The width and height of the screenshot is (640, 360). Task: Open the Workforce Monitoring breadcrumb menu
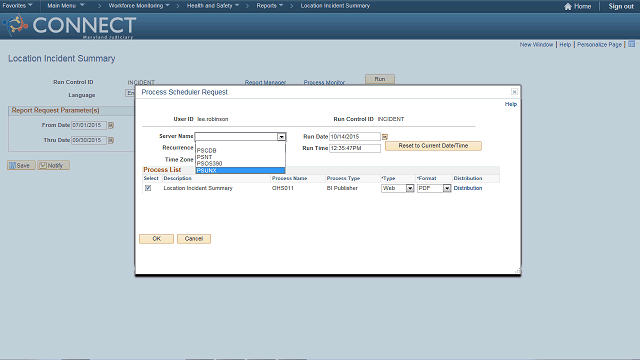(139, 6)
